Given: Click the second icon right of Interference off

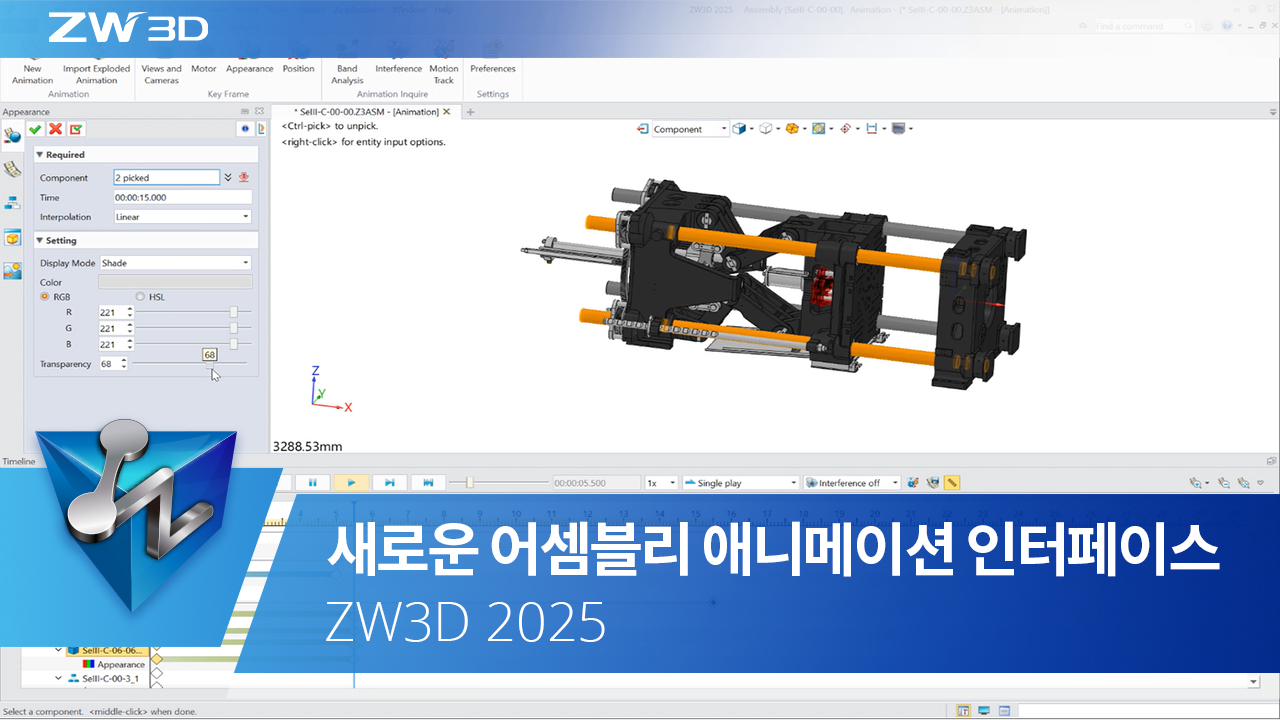Looking at the screenshot, I should [x=933, y=482].
